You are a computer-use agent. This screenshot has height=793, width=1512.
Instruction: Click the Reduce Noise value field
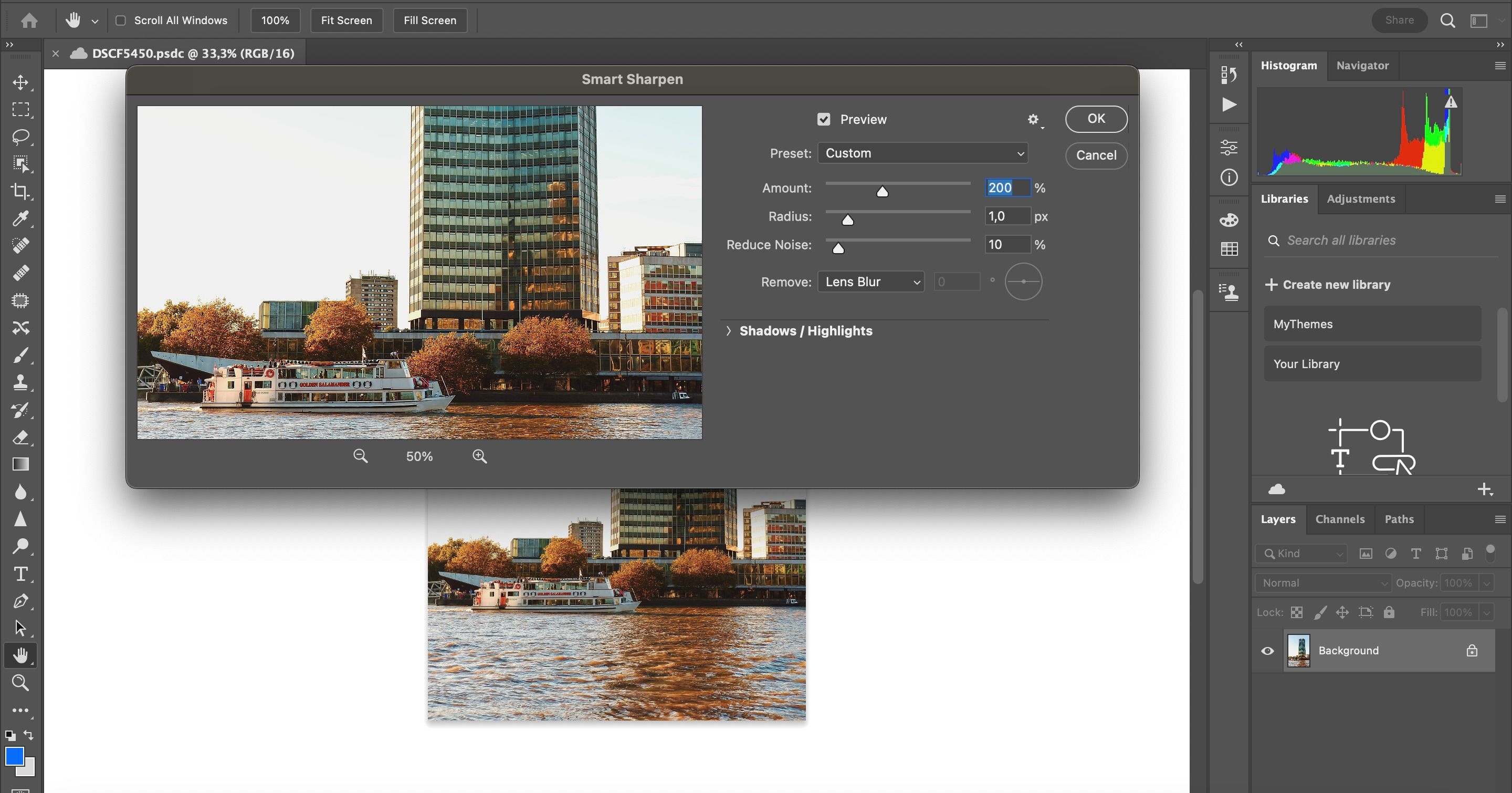(1006, 245)
